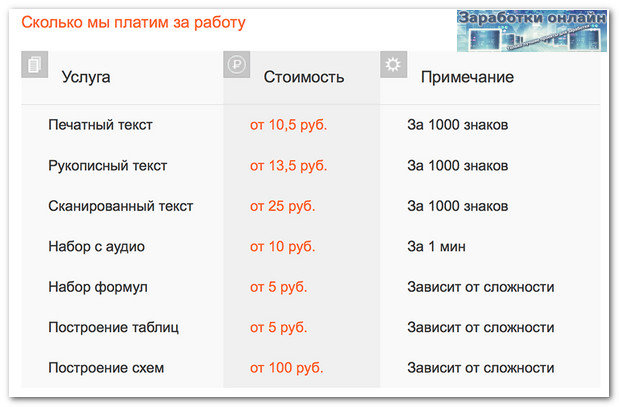This screenshot has height=407, width=619.
Task: Select the Набор формул row label
Action: click(98, 287)
